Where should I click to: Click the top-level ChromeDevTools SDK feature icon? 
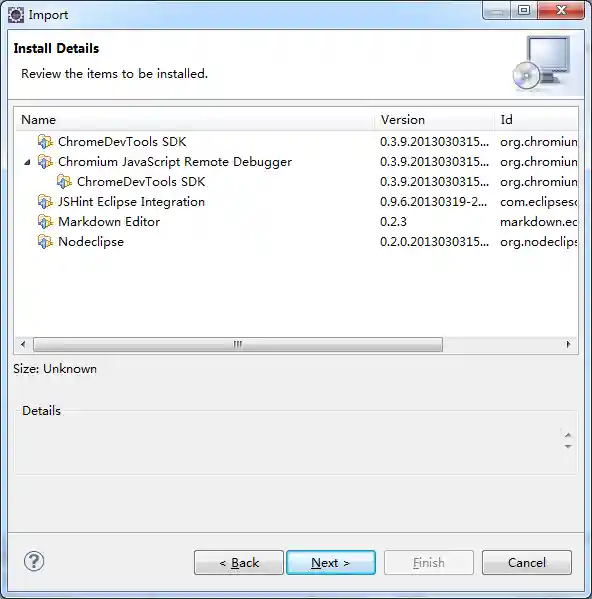[x=45, y=142]
